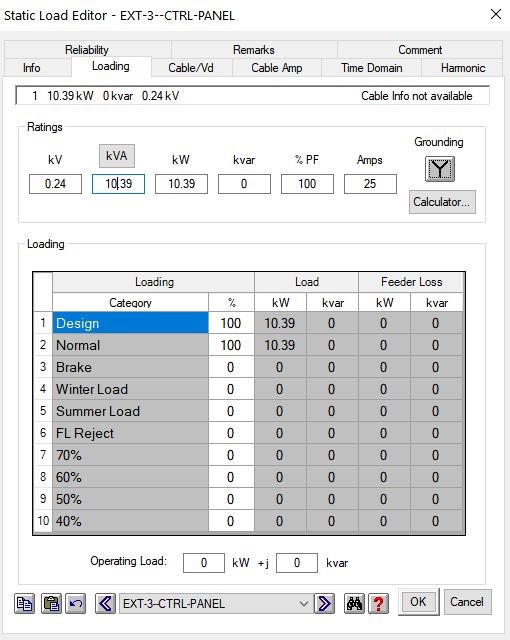510x640 pixels.
Task: Switch to the Time Domain tab
Action: (x=372, y=68)
